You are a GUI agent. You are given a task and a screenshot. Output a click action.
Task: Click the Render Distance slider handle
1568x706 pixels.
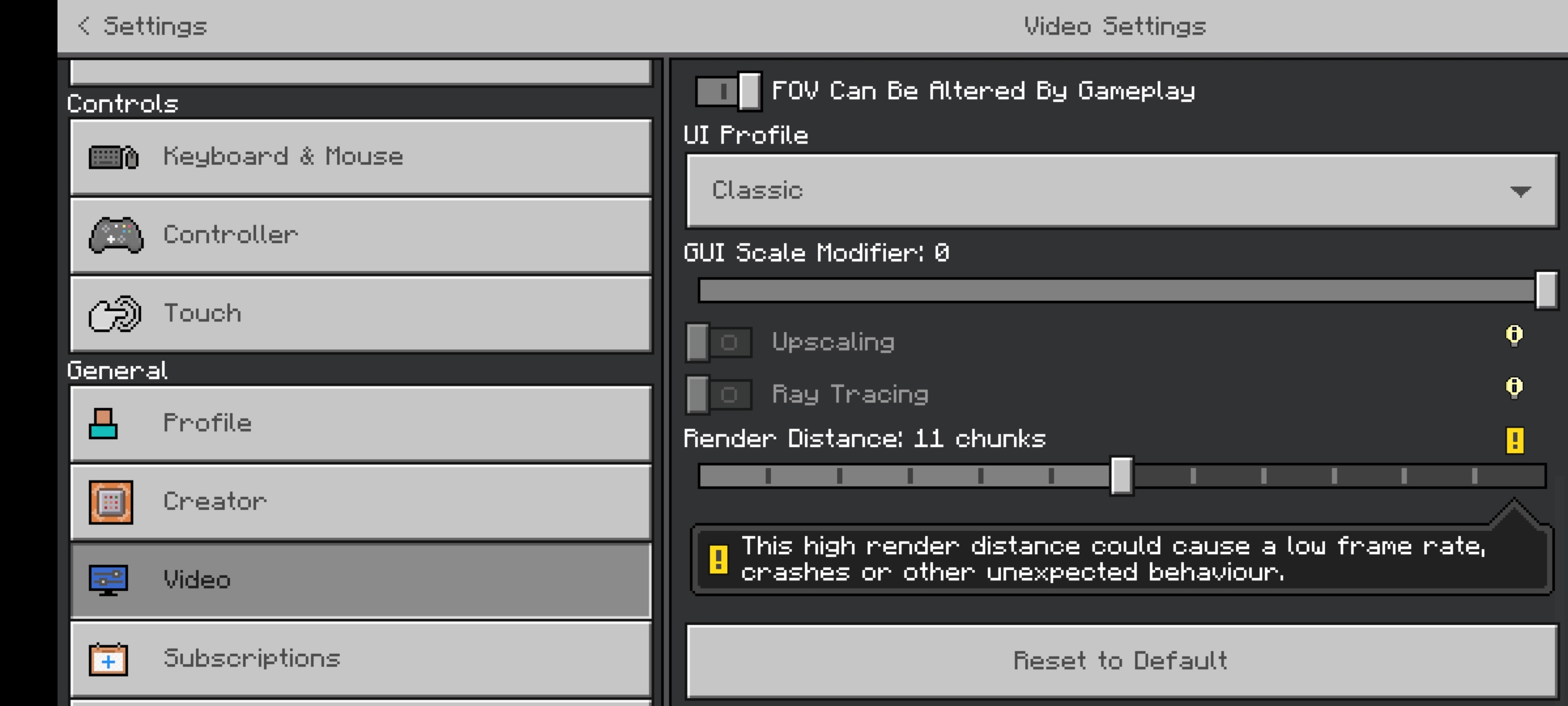[x=1121, y=476]
